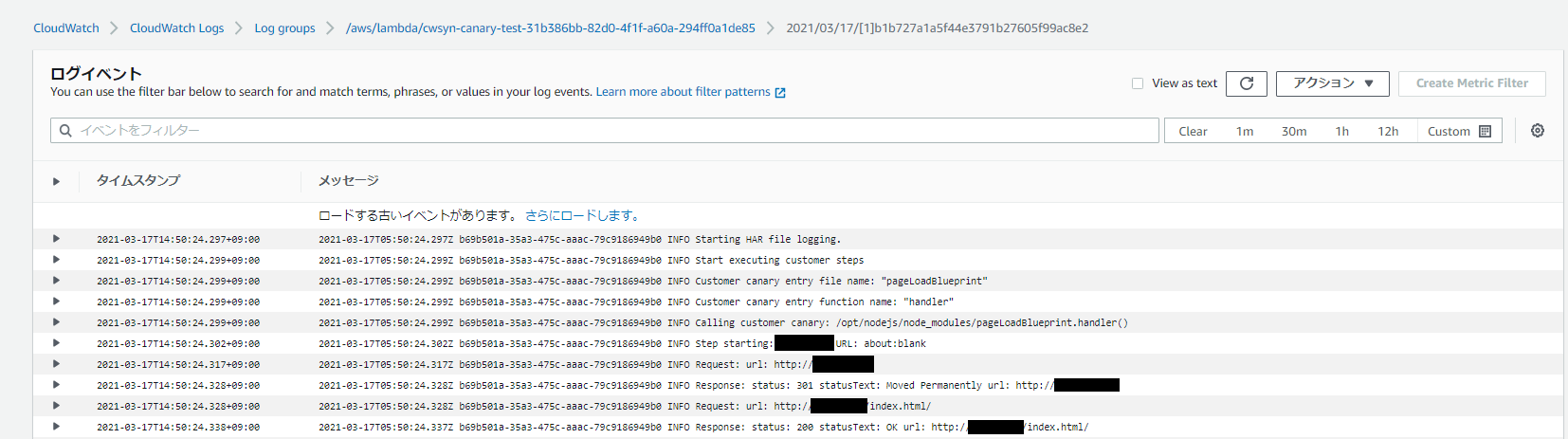Image resolution: width=1568 pixels, height=439 pixels.
Task: Expand all rows via header triangle
Action: 56,181
